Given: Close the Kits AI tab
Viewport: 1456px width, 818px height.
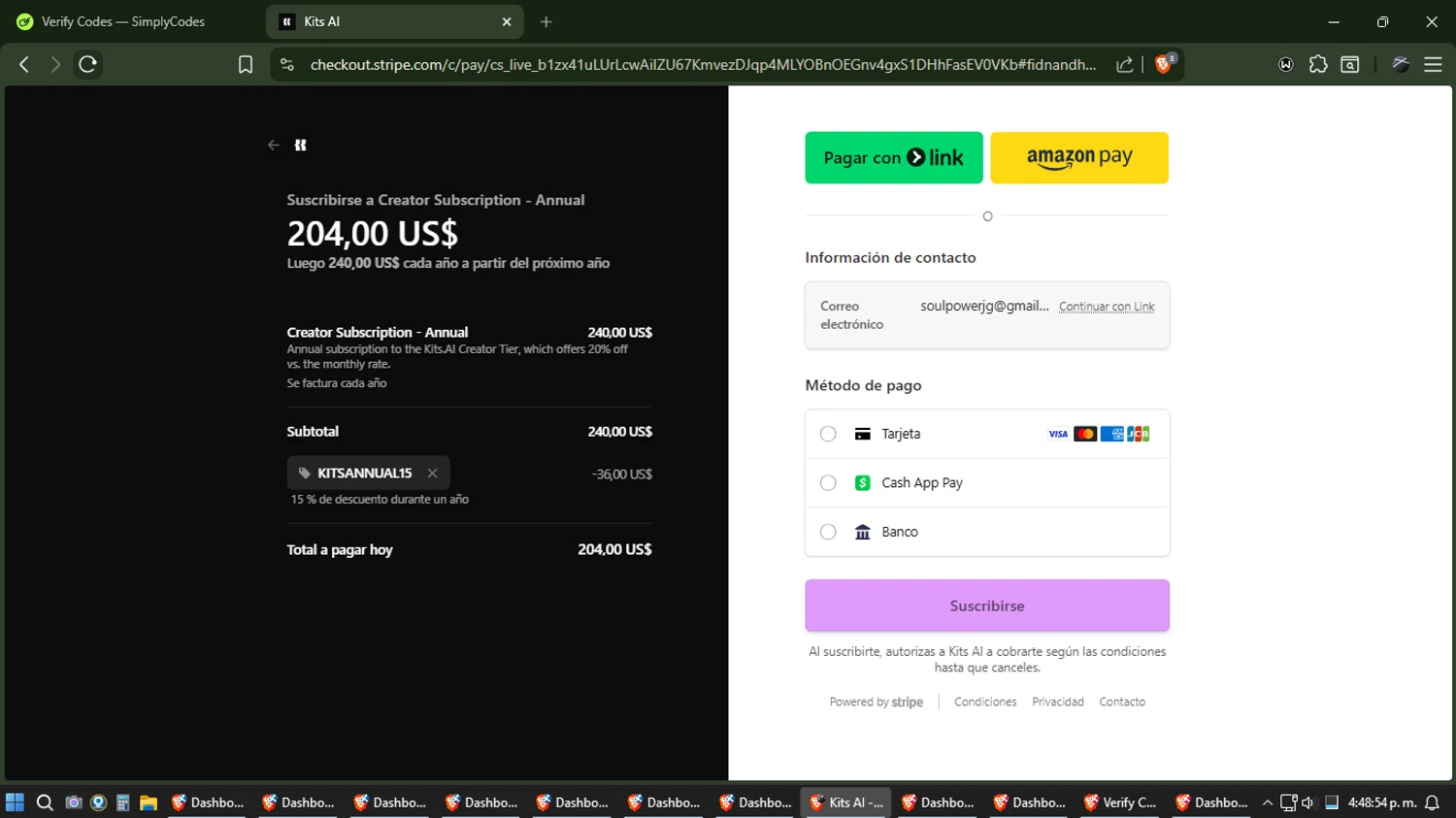Looking at the screenshot, I should 507,21.
